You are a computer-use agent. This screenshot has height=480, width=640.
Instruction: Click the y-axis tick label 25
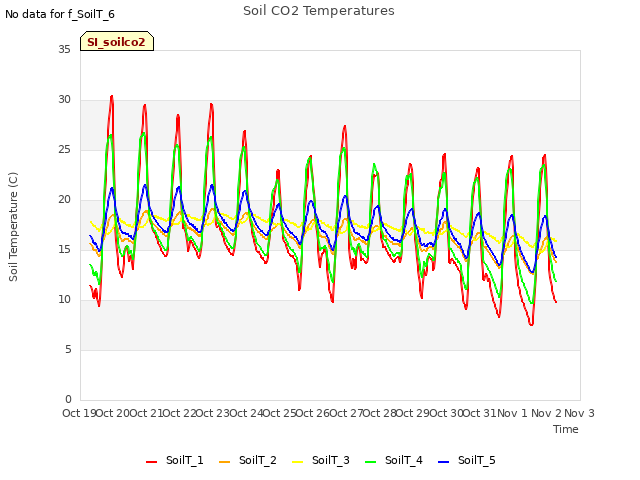click(64, 149)
